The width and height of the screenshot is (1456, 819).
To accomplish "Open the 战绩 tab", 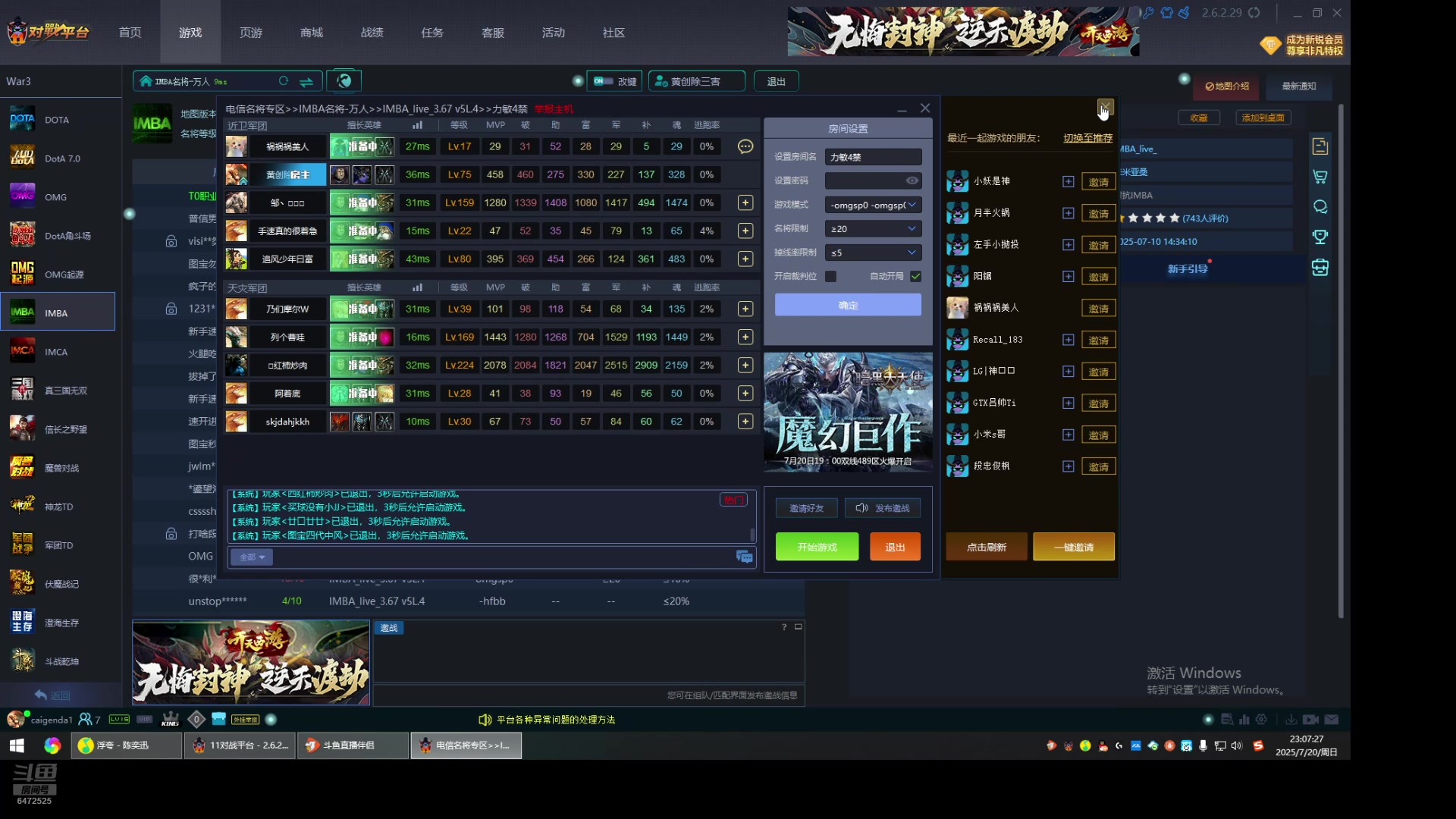I will 372,33.
